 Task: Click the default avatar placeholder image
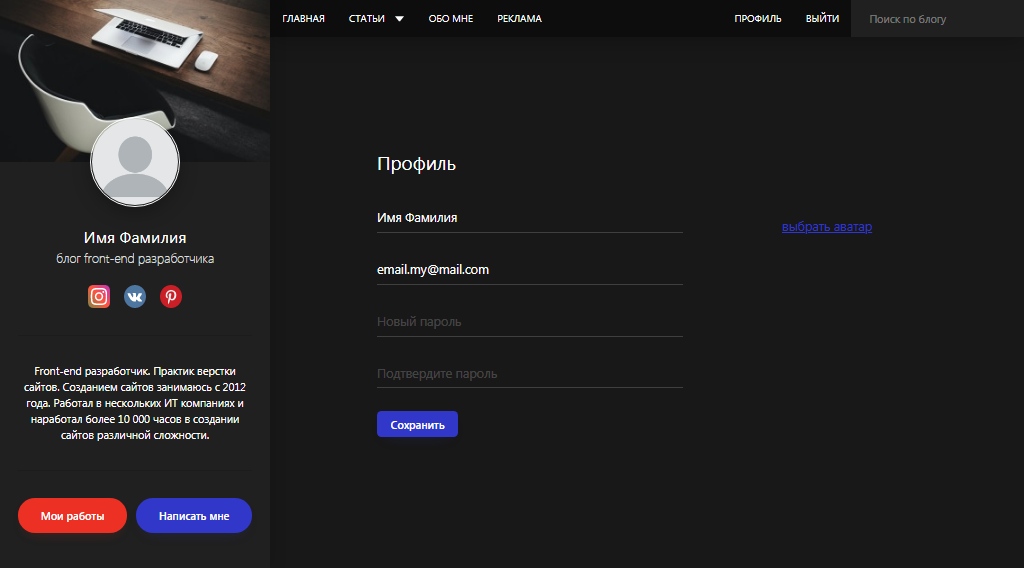pyautogui.click(x=135, y=162)
